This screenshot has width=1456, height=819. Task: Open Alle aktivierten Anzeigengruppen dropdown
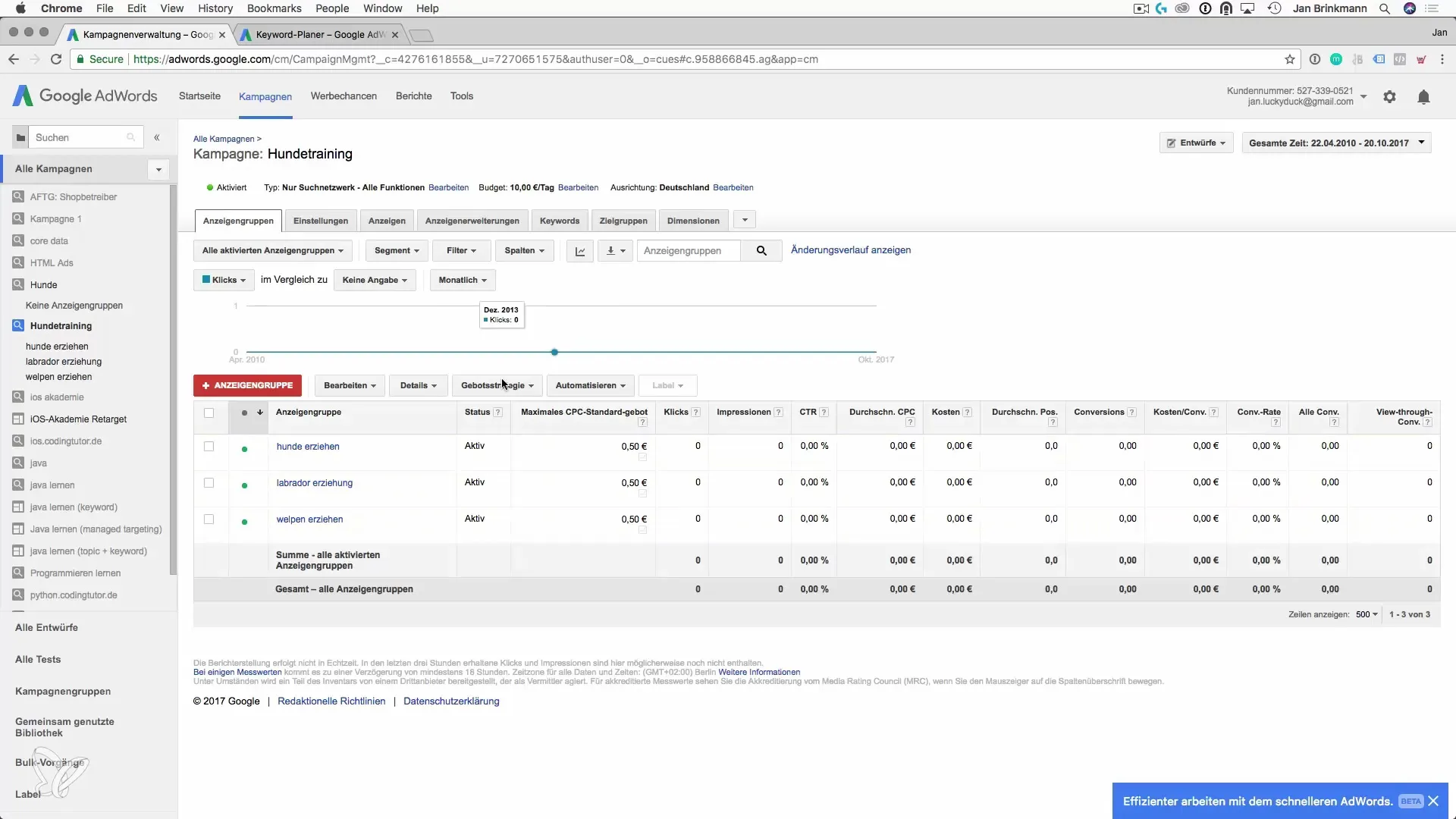pos(272,251)
